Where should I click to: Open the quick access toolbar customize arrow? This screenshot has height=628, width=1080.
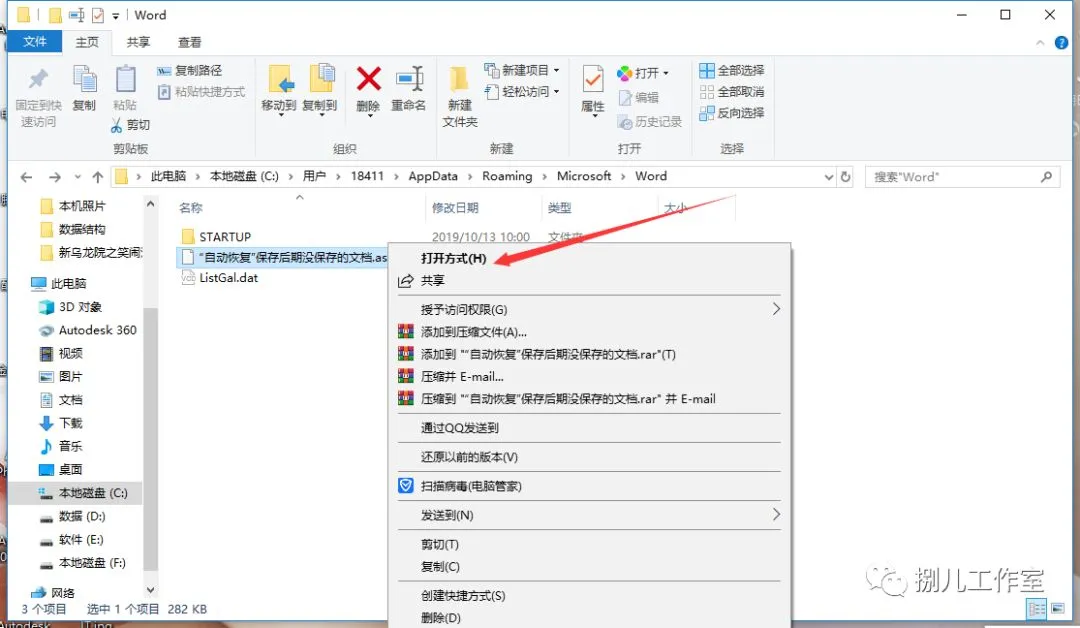[116, 15]
